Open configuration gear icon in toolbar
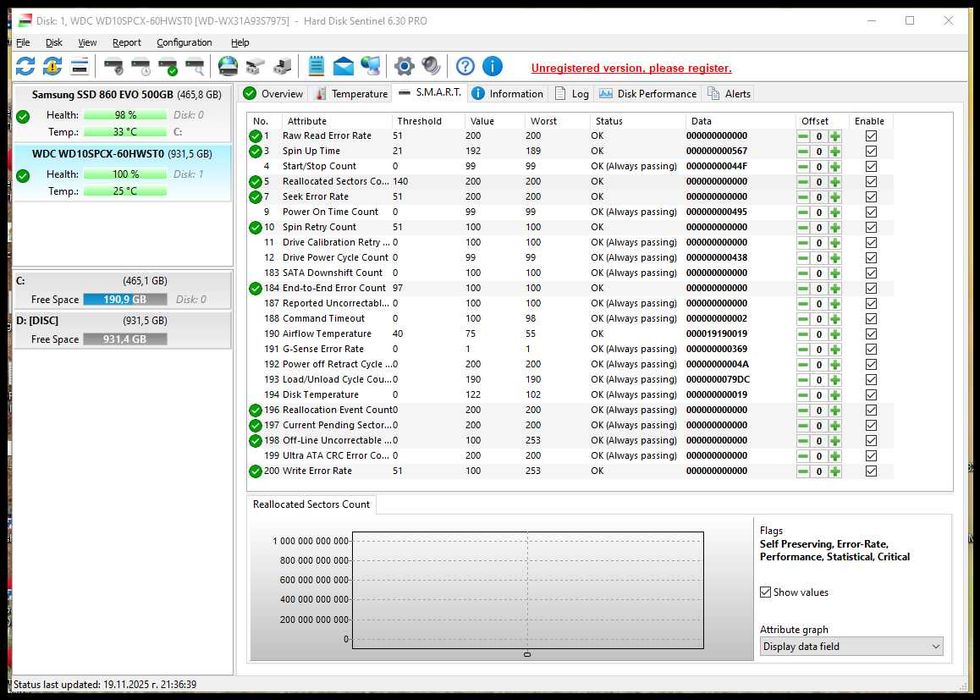Viewport: 980px width, 700px height. tap(404, 66)
